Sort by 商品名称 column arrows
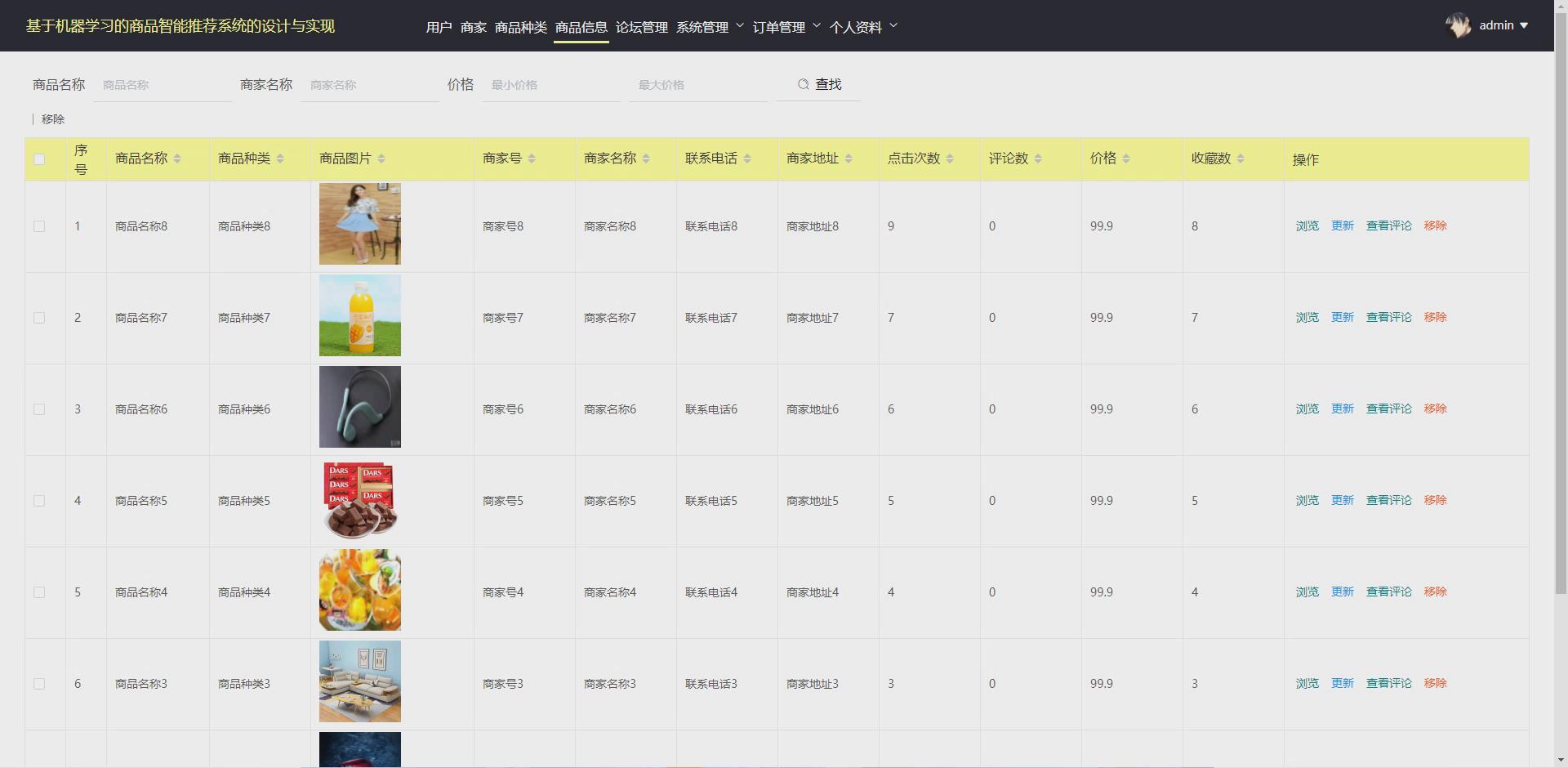Viewport: 1568px width, 768px height. (x=177, y=159)
